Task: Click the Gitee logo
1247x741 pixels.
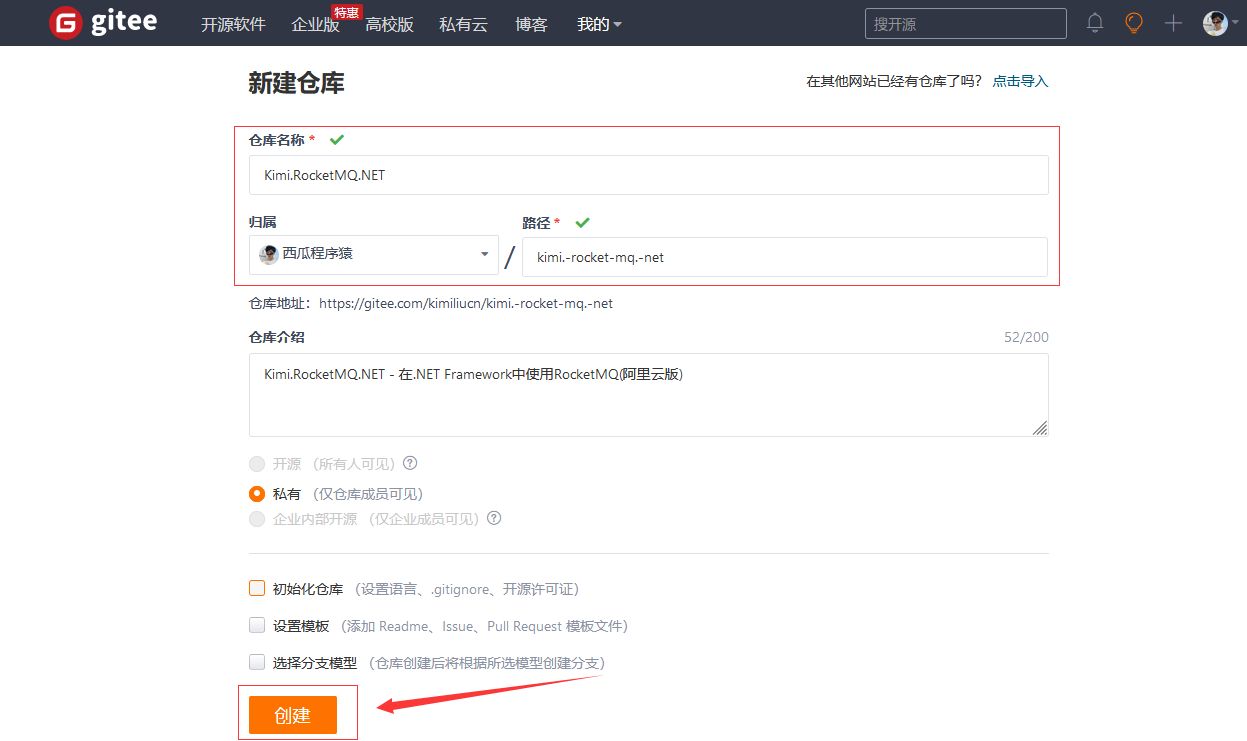Action: [x=100, y=21]
